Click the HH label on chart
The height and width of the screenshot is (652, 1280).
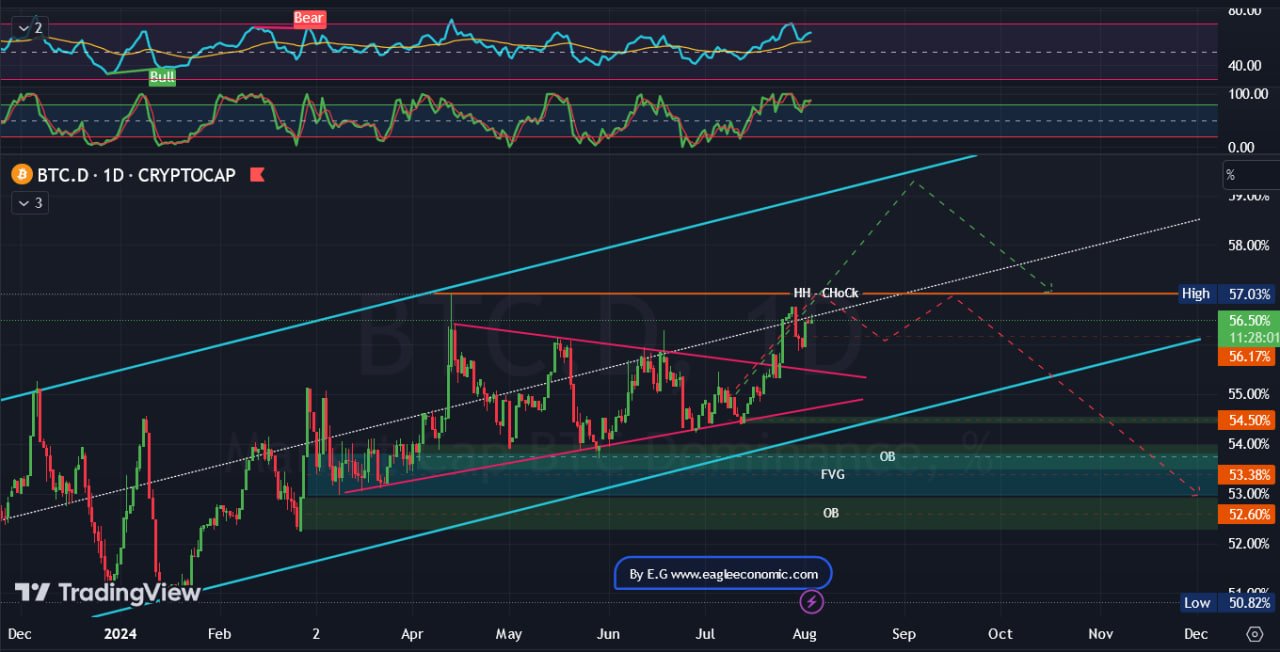[x=801, y=293]
